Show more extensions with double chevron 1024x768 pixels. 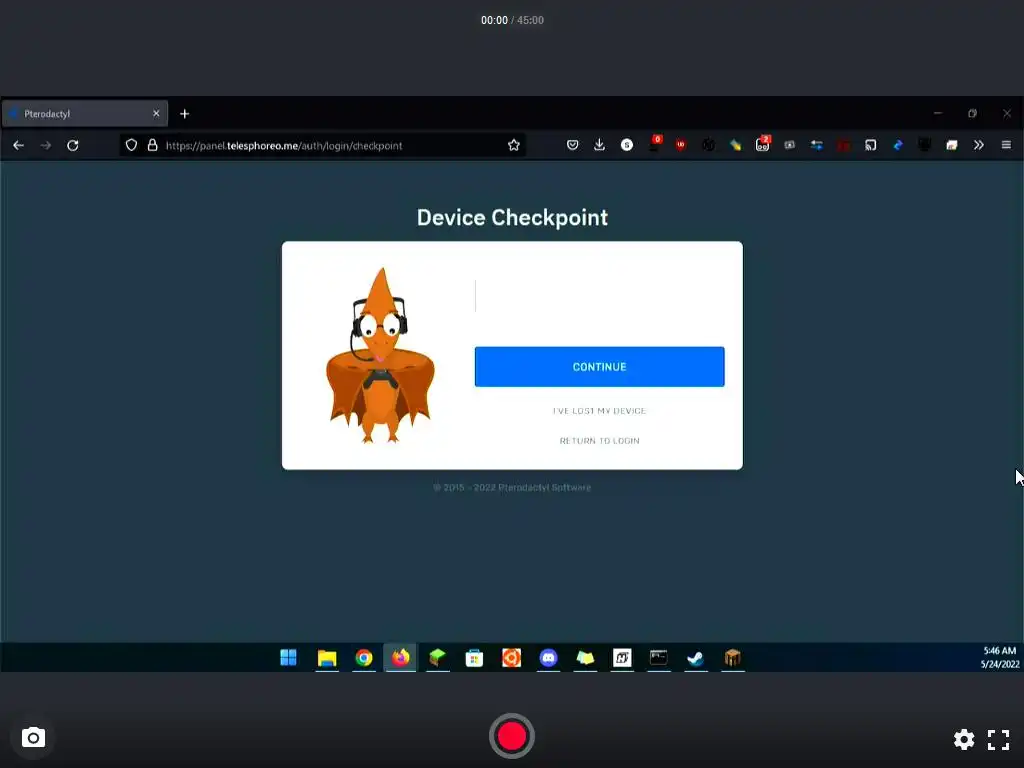[978, 145]
